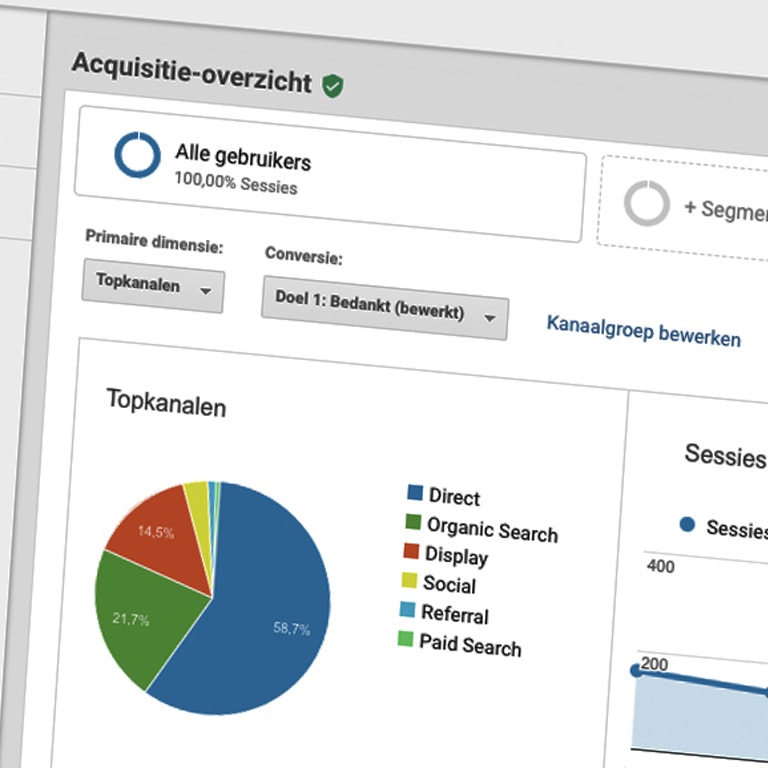The width and height of the screenshot is (768, 768).
Task: Click the Display legend color swatch
Action: (411, 551)
